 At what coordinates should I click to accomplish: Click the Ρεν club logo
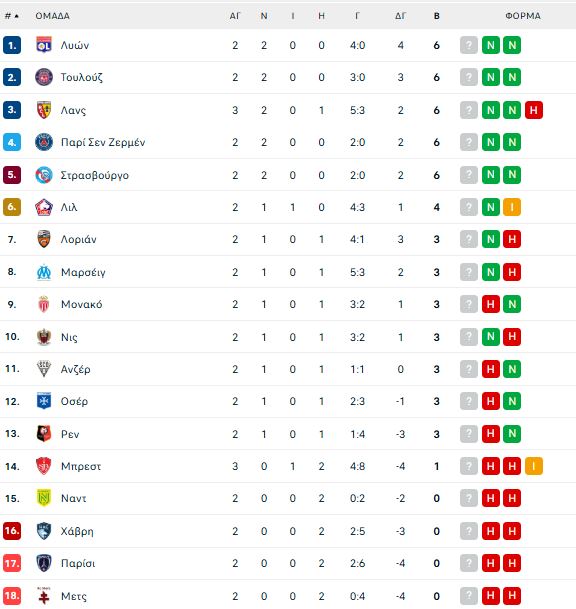tap(44, 434)
